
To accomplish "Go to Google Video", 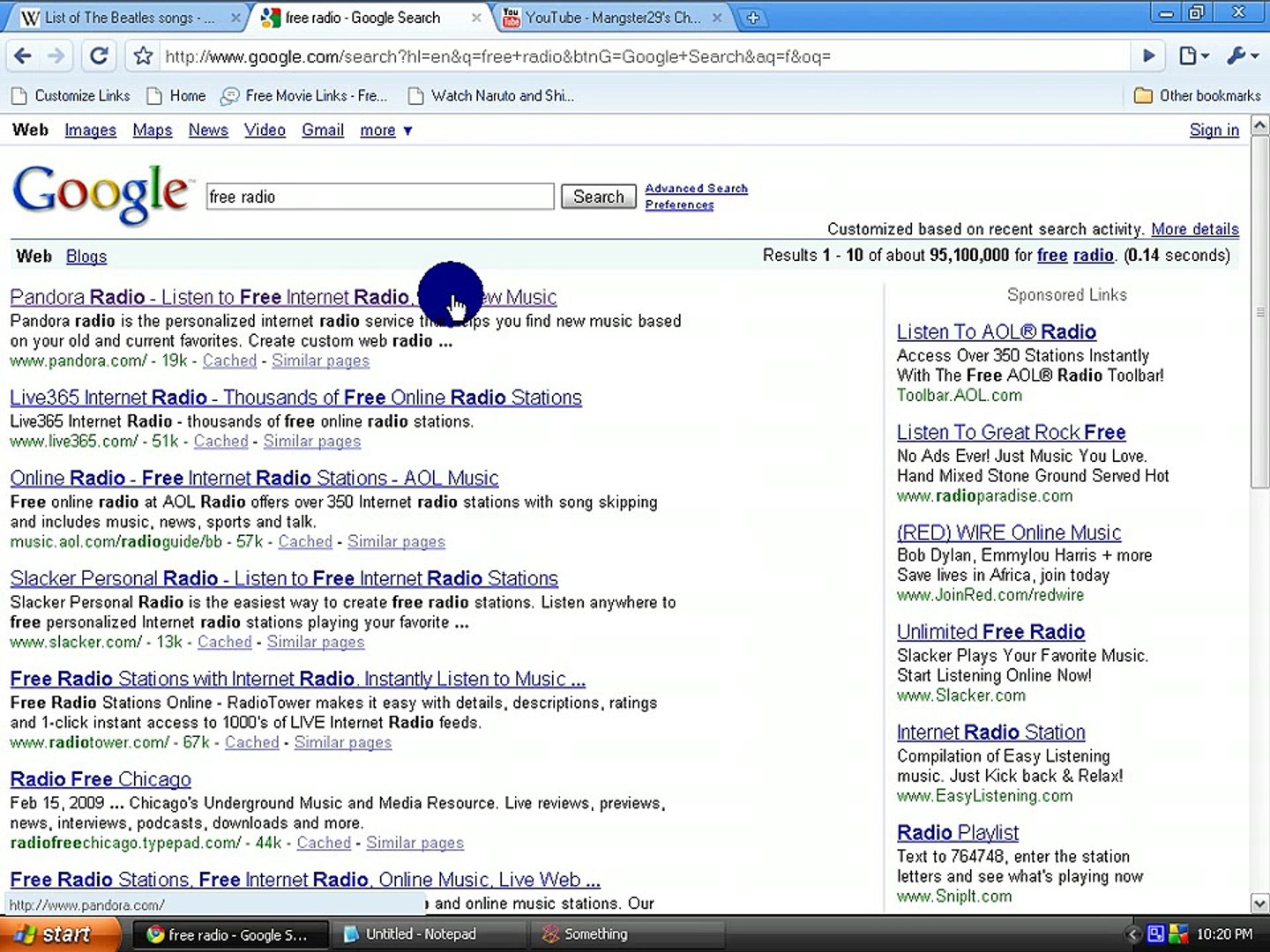I will pyautogui.click(x=265, y=130).
